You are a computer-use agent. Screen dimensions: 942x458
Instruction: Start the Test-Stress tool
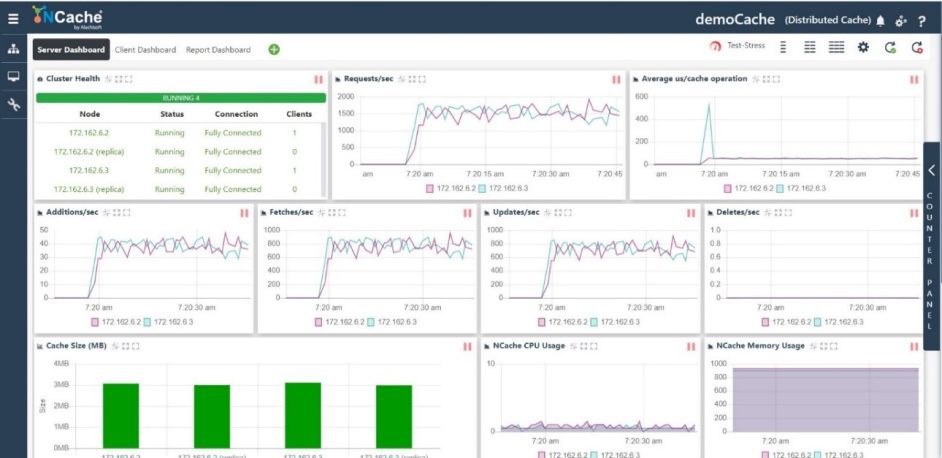737,46
